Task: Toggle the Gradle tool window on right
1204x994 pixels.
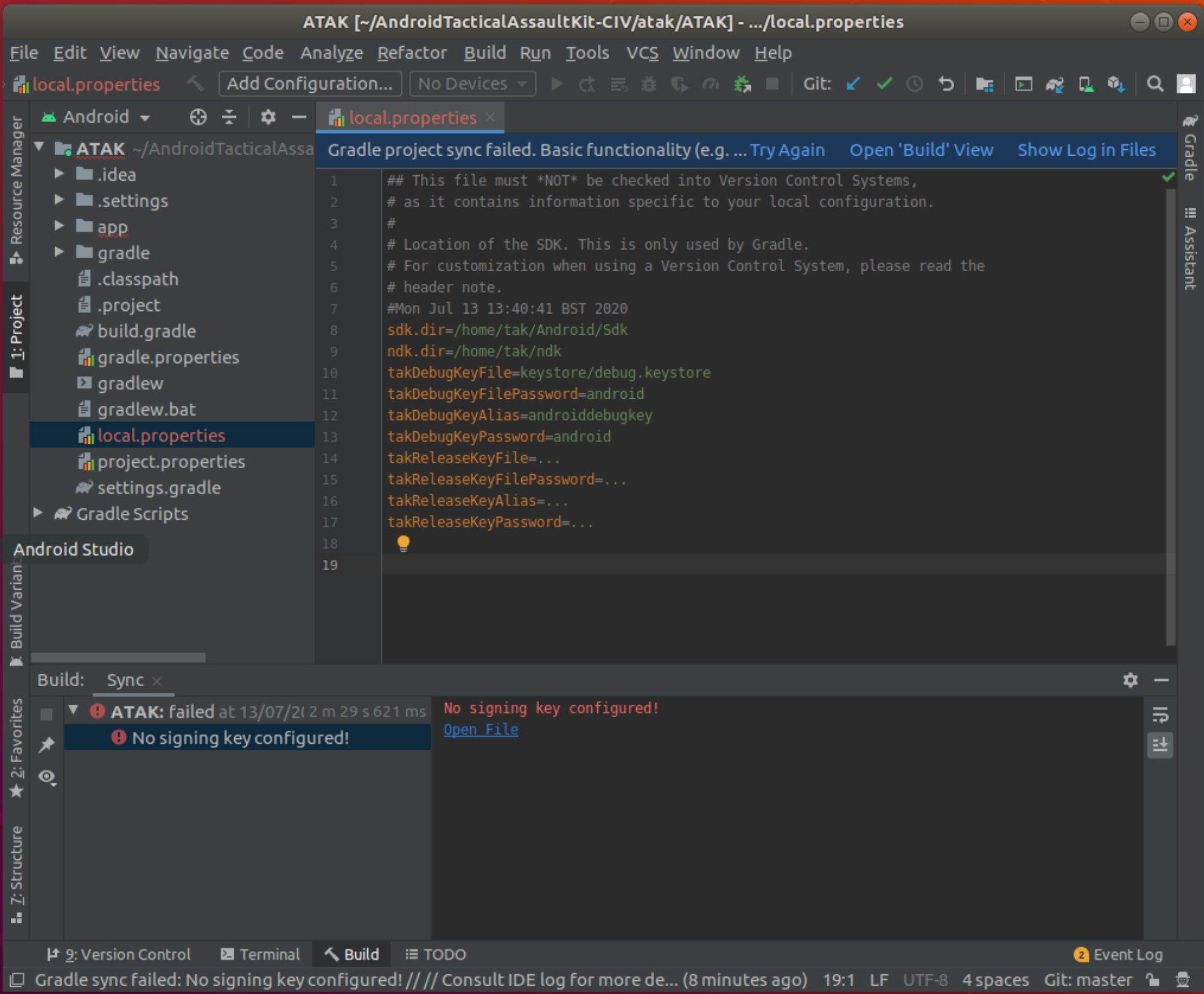Action: 1191,147
